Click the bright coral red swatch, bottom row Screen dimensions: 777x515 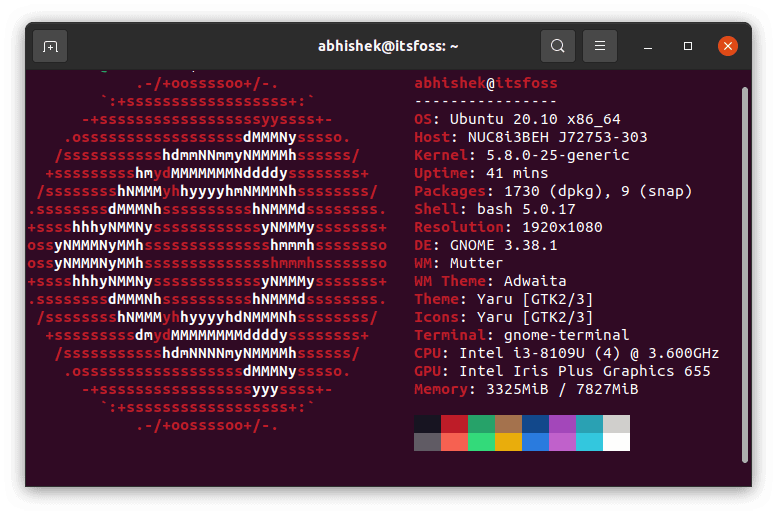click(x=454, y=442)
